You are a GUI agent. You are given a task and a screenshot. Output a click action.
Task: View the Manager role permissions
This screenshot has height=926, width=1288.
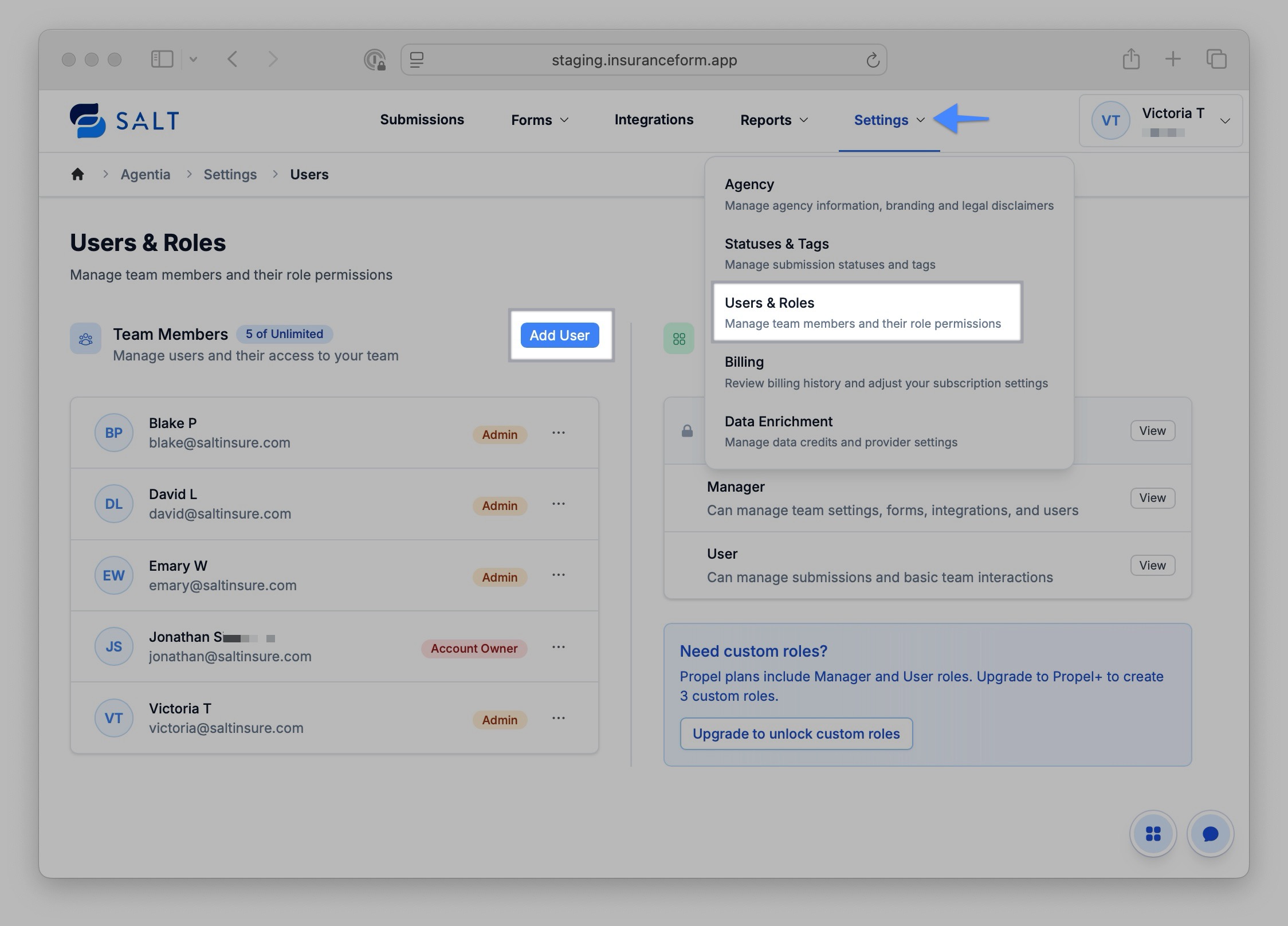[x=1152, y=498]
